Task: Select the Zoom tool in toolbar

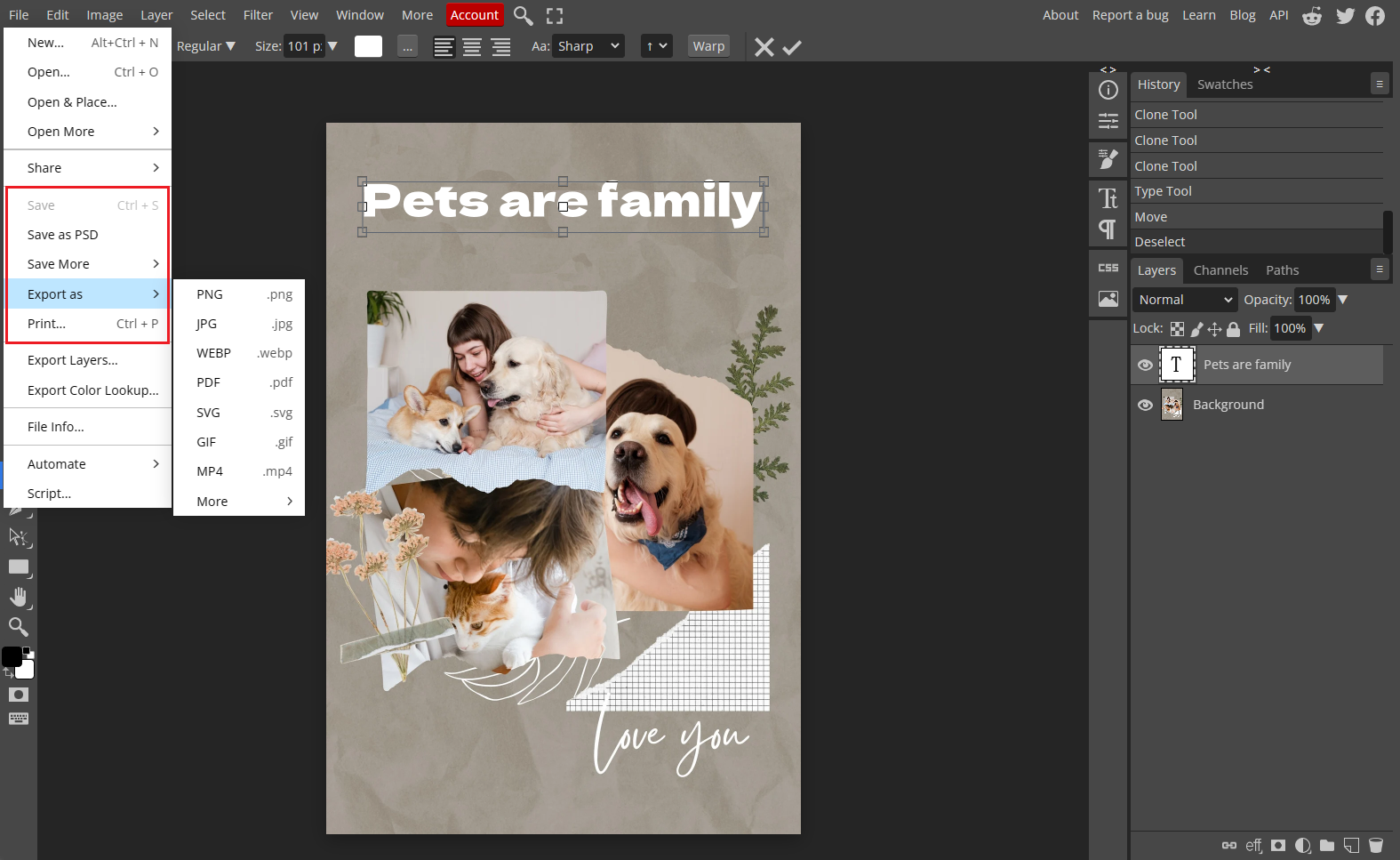Action: [x=19, y=627]
